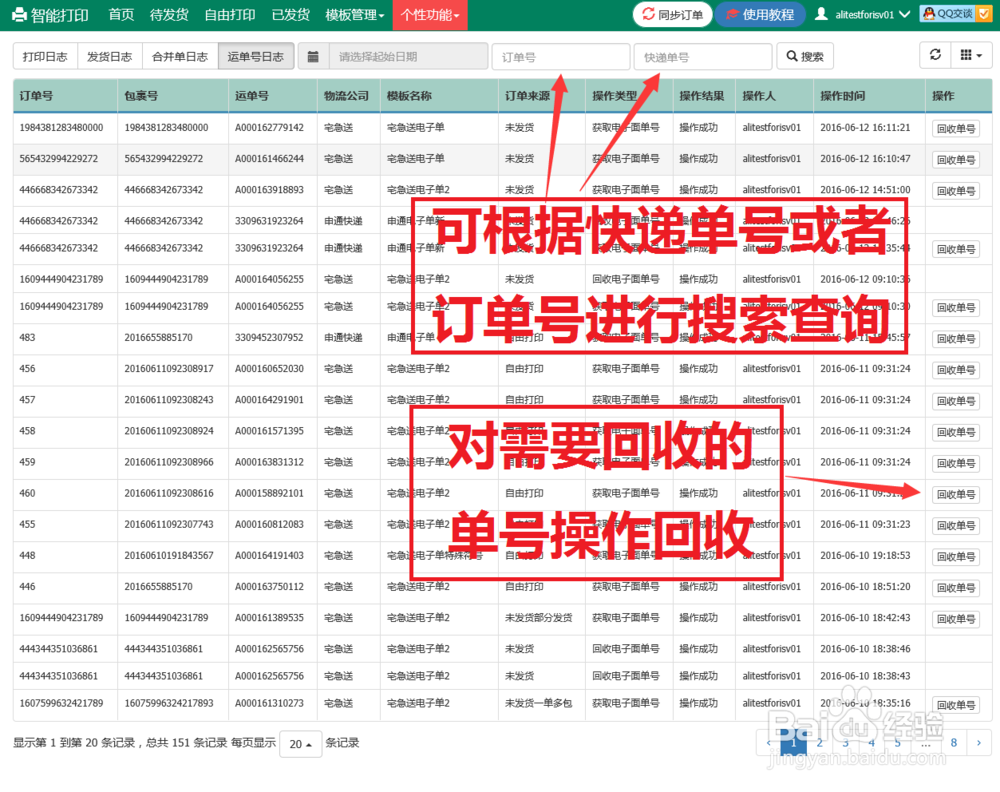Select 已发货 in the top navigation
The width and height of the screenshot is (1000, 792).
(290, 14)
